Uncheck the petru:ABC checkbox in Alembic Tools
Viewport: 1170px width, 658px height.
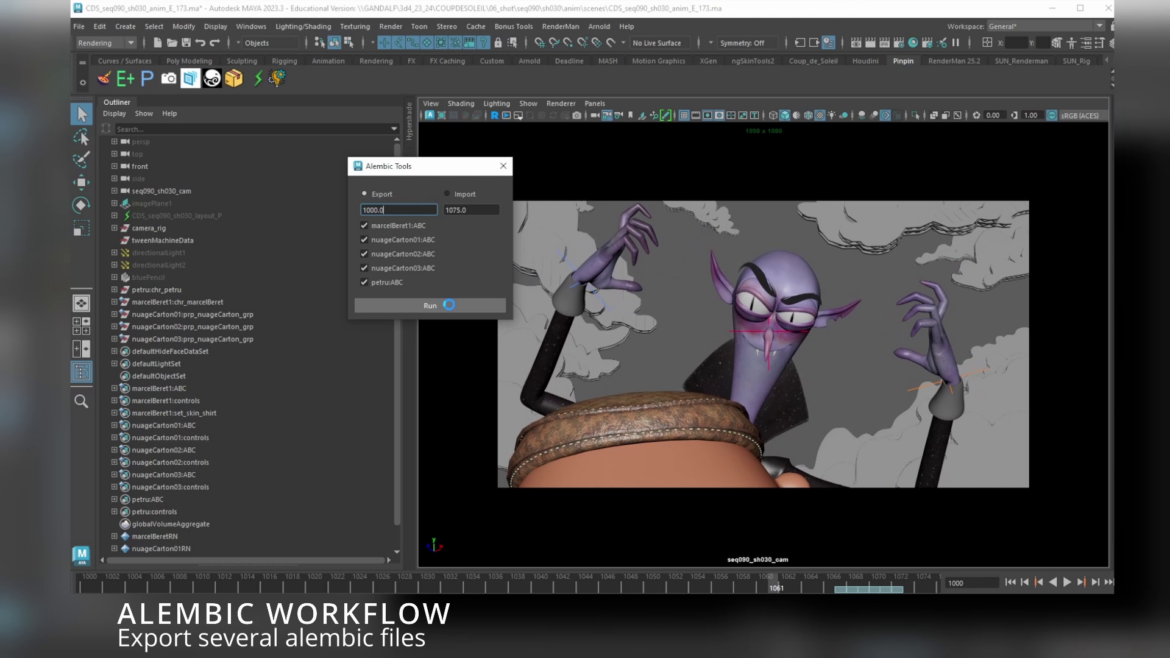point(364,282)
